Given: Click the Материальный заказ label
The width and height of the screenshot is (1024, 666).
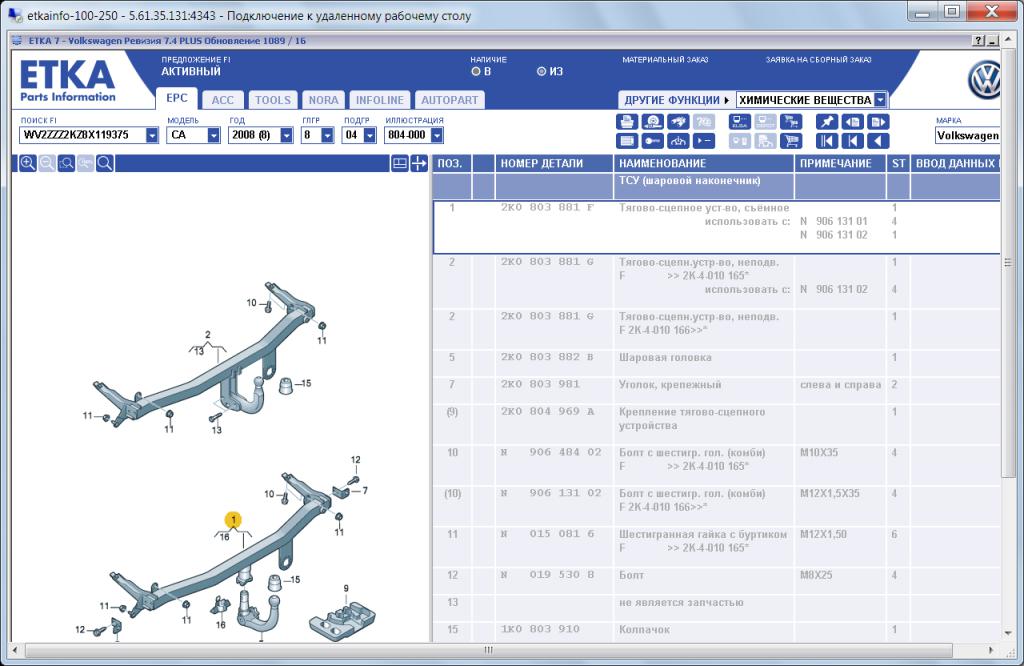Looking at the screenshot, I should (665, 59).
